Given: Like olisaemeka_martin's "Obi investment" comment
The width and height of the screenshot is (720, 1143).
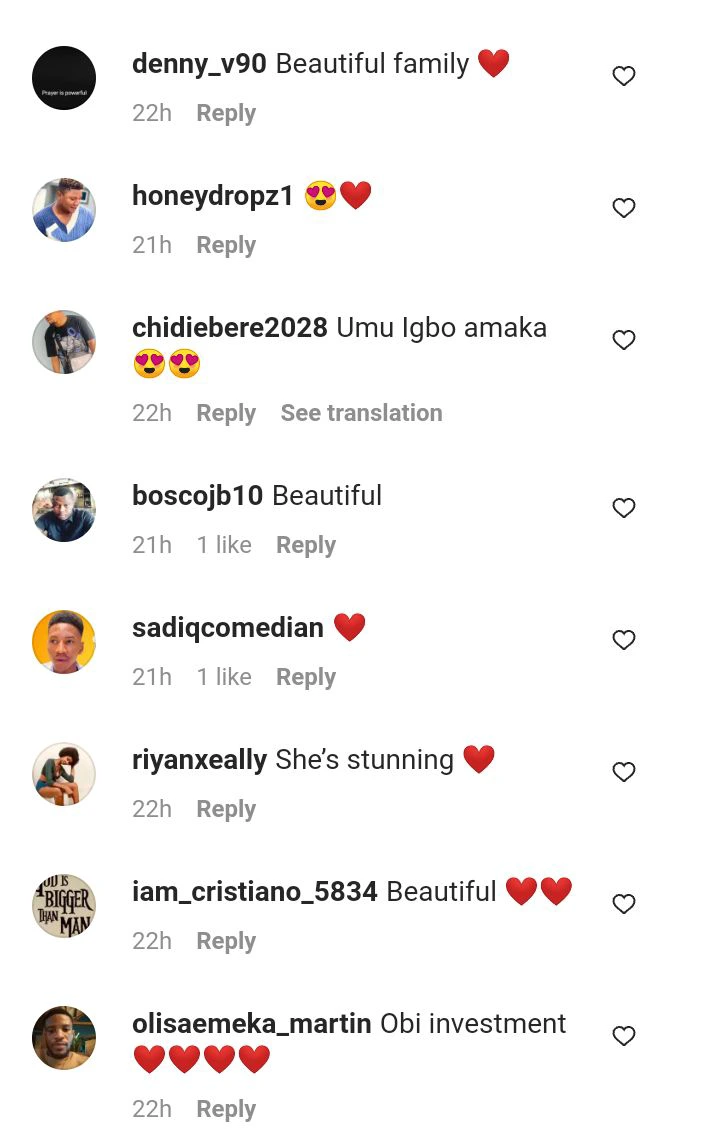Looking at the screenshot, I should click(x=624, y=1036).
